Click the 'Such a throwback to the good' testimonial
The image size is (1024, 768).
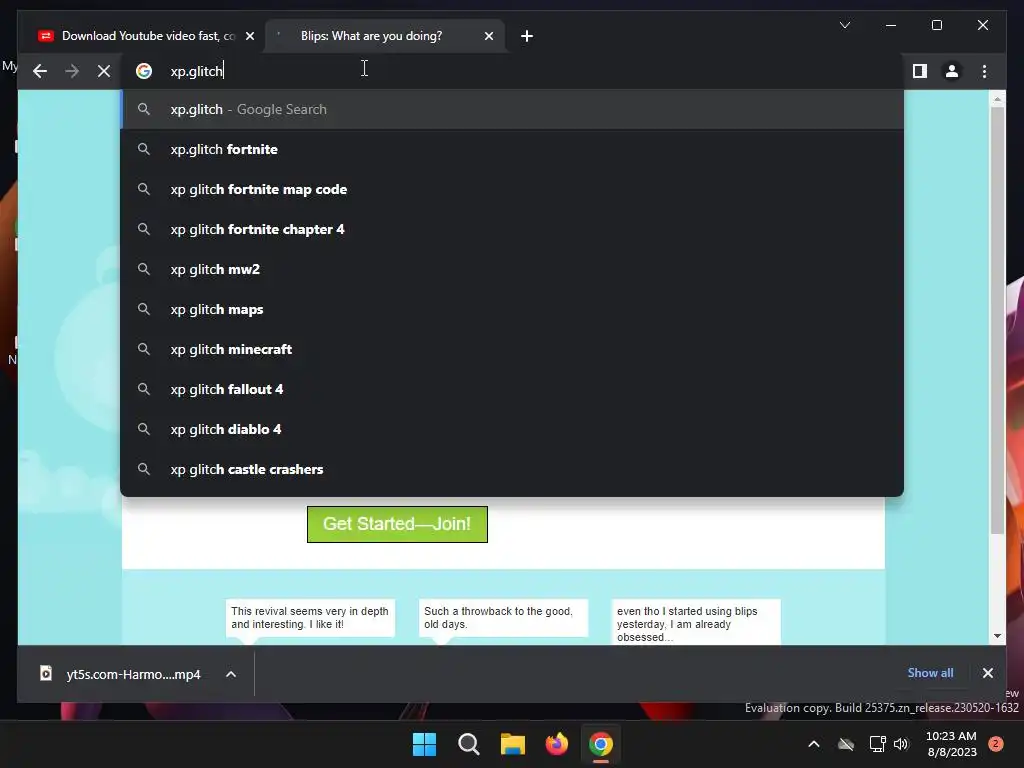503,618
